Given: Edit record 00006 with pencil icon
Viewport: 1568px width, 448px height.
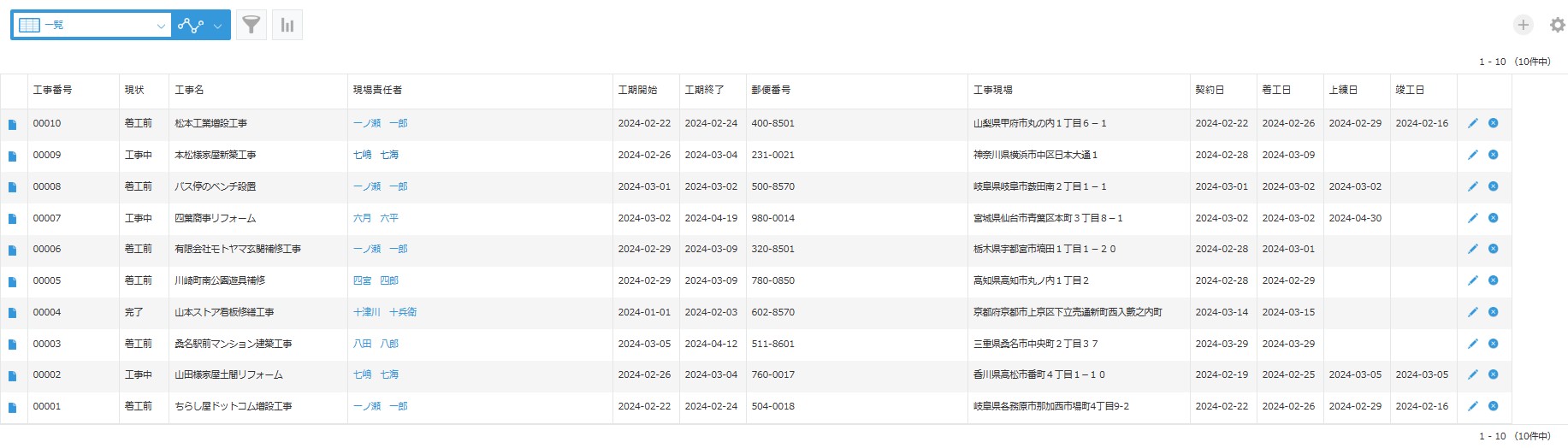Looking at the screenshot, I should coord(1473,249).
